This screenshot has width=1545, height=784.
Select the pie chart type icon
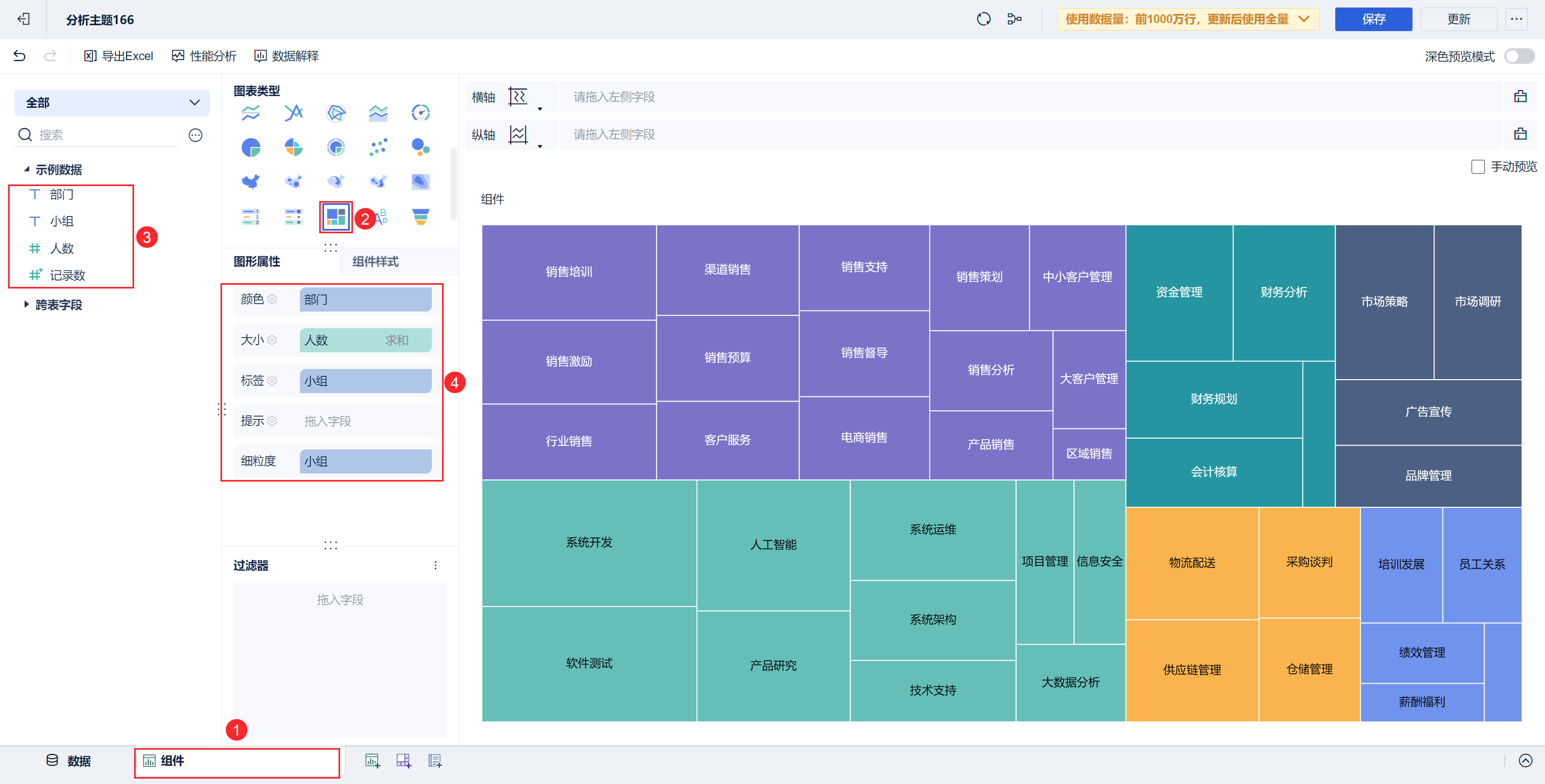pos(251,147)
